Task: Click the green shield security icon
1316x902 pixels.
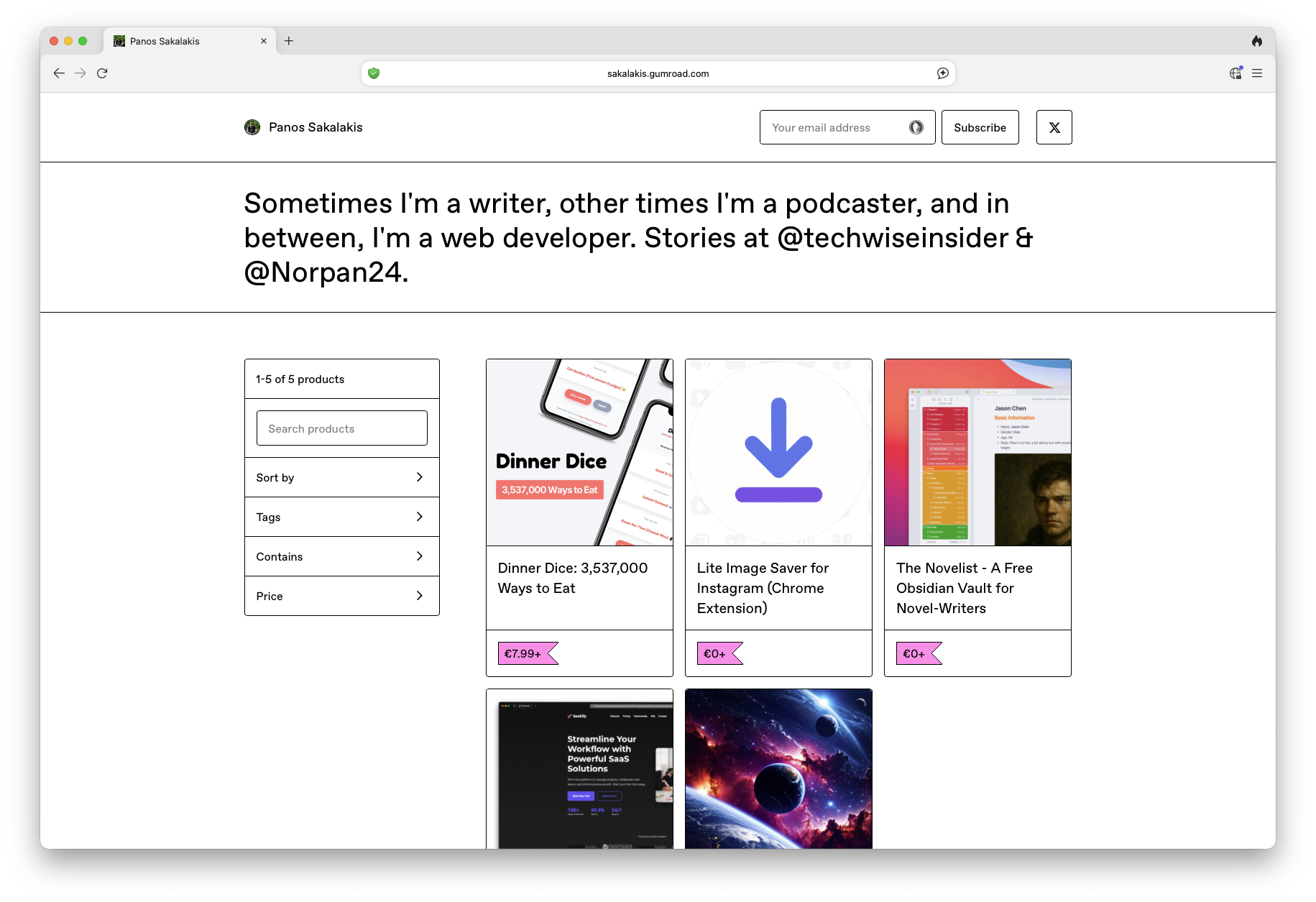Action: [x=374, y=73]
